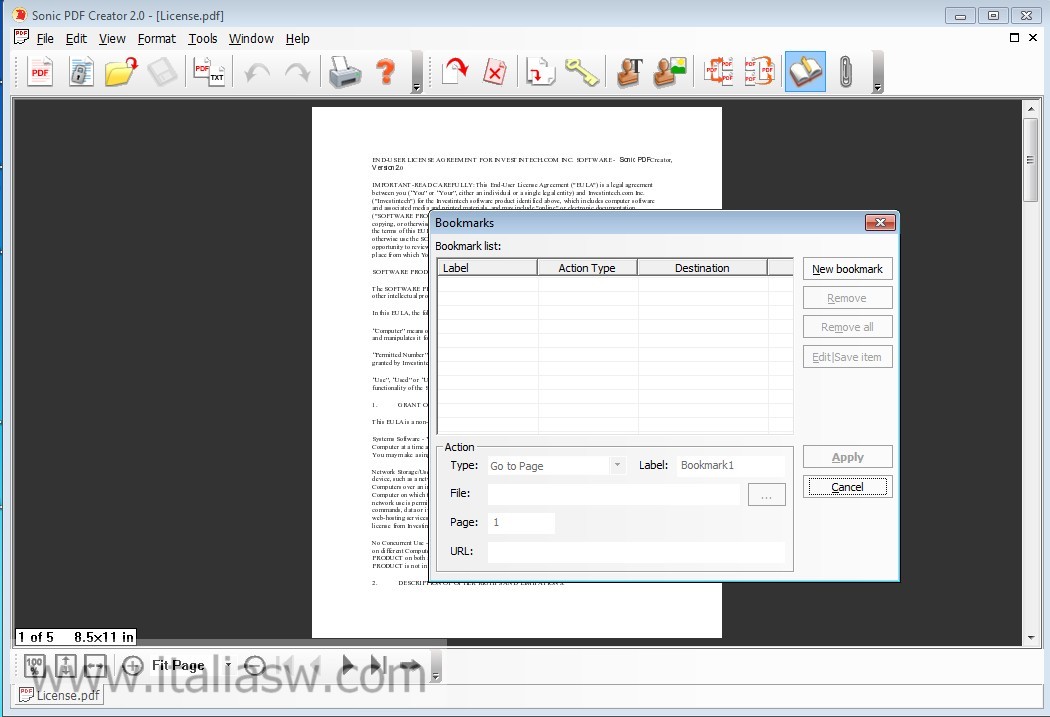Click the rotate page red arrow icon
Screen dimensions: 1050x717
[x=455, y=72]
